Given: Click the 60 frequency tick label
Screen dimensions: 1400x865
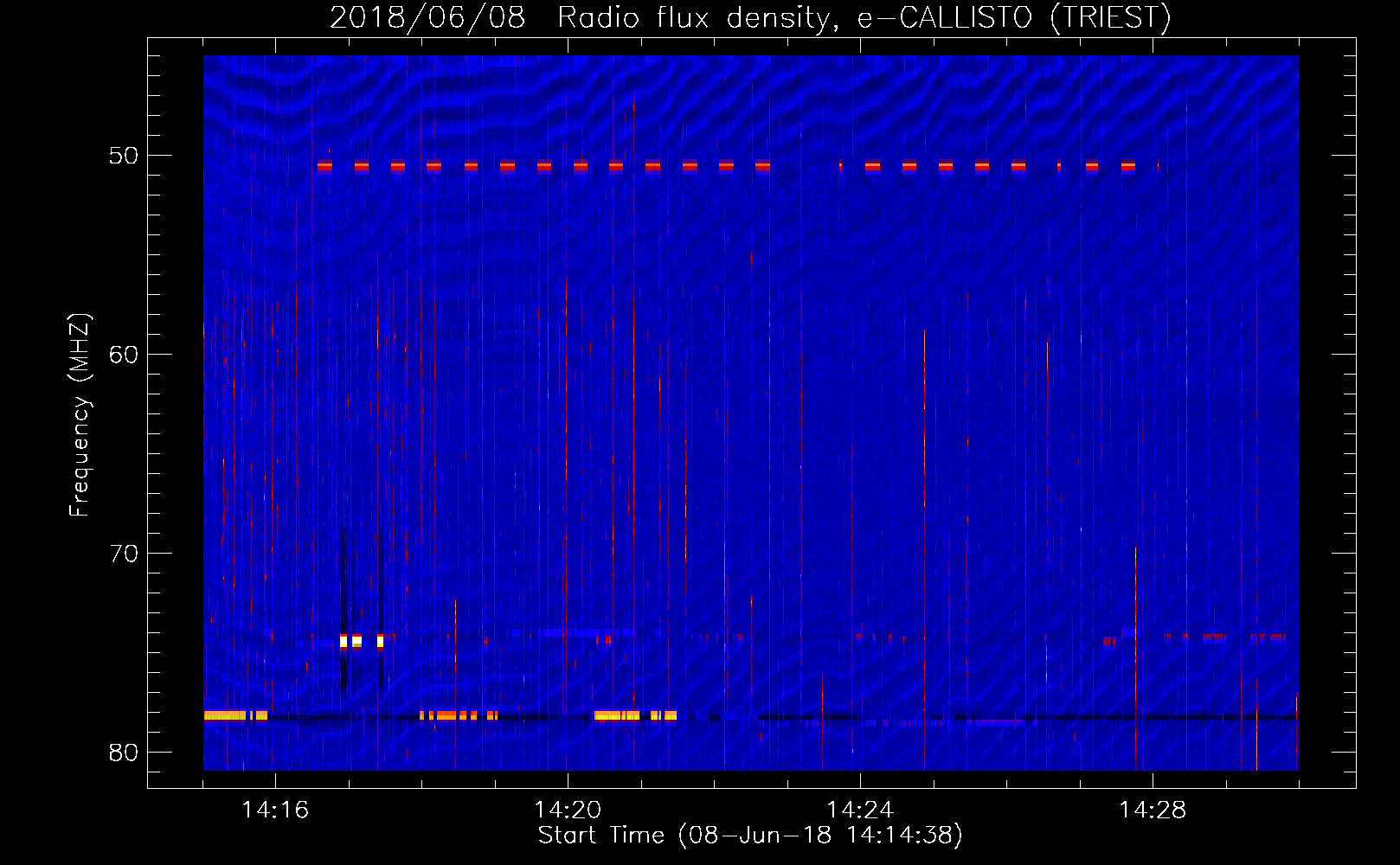Looking at the screenshot, I should pyautogui.click(x=124, y=355).
